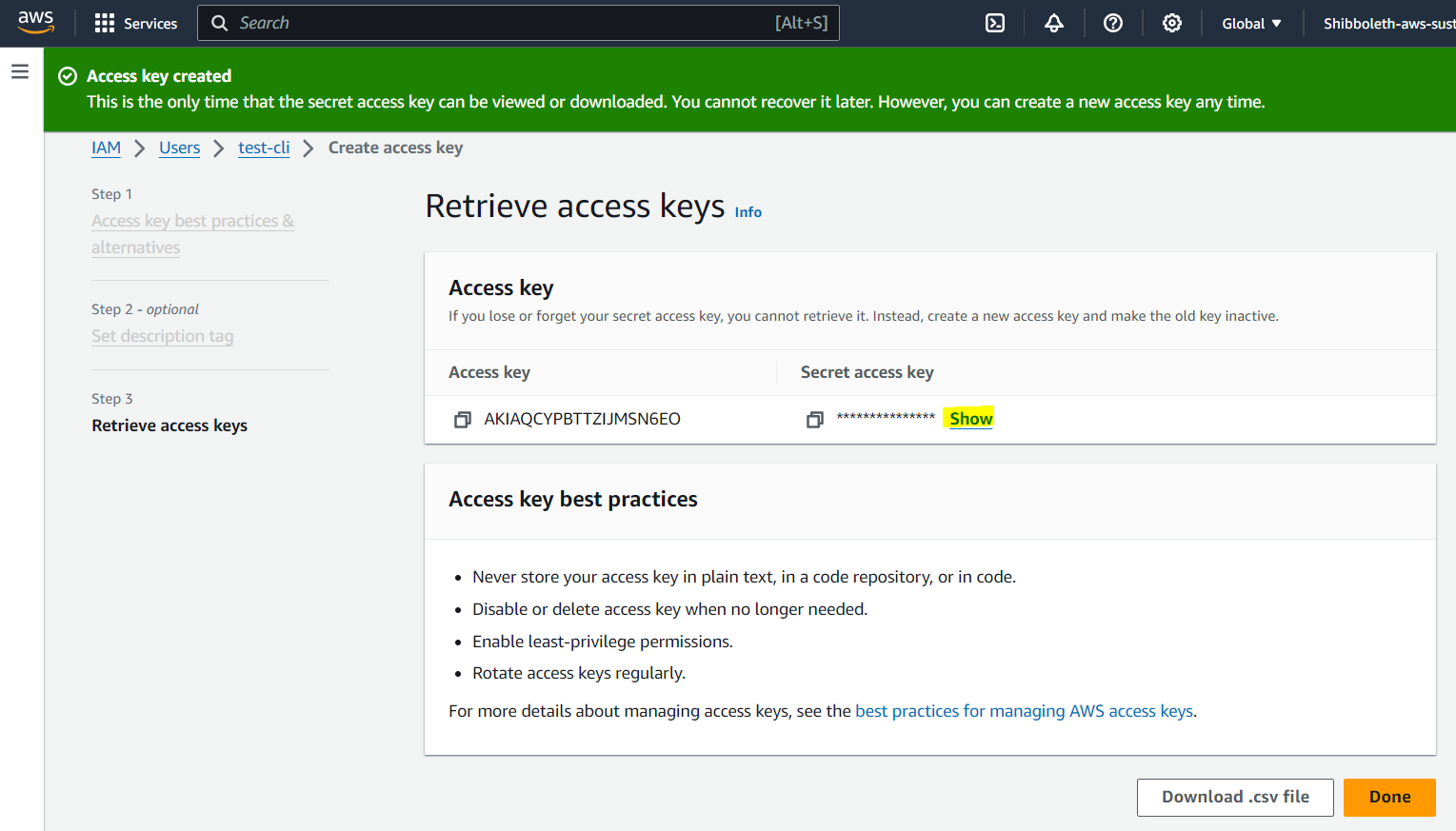Viewport: 1456px width, 831px height.
Task: Download the .csv file
Action: click(x=1235, y=798)
